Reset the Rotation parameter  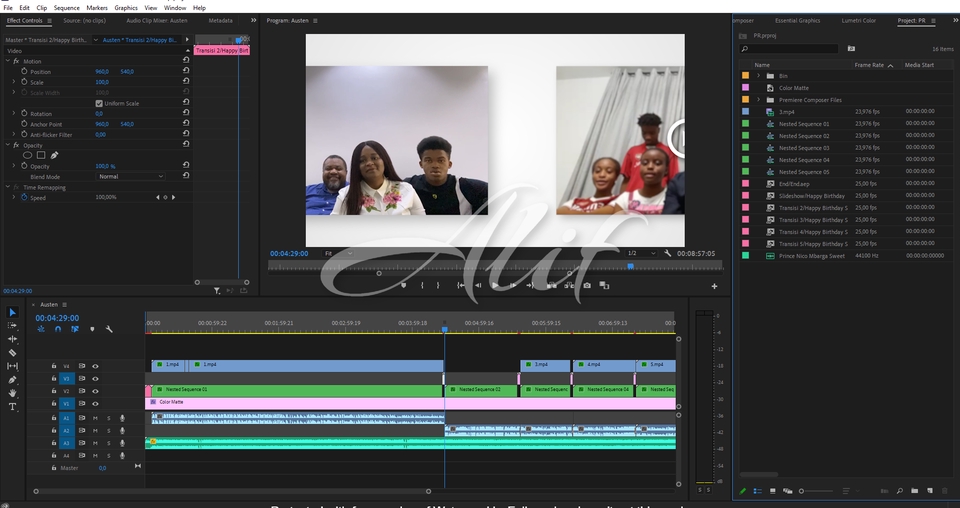186,113
